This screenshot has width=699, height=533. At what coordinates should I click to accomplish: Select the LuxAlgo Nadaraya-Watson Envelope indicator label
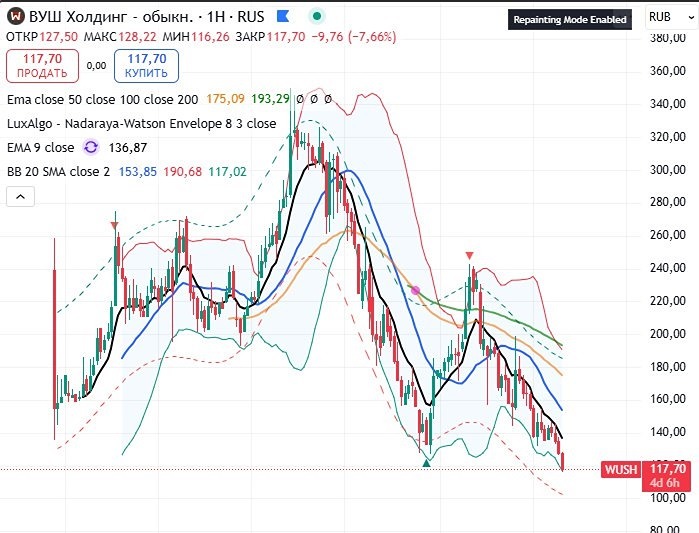pyautogui.click(x=141, y=123)
